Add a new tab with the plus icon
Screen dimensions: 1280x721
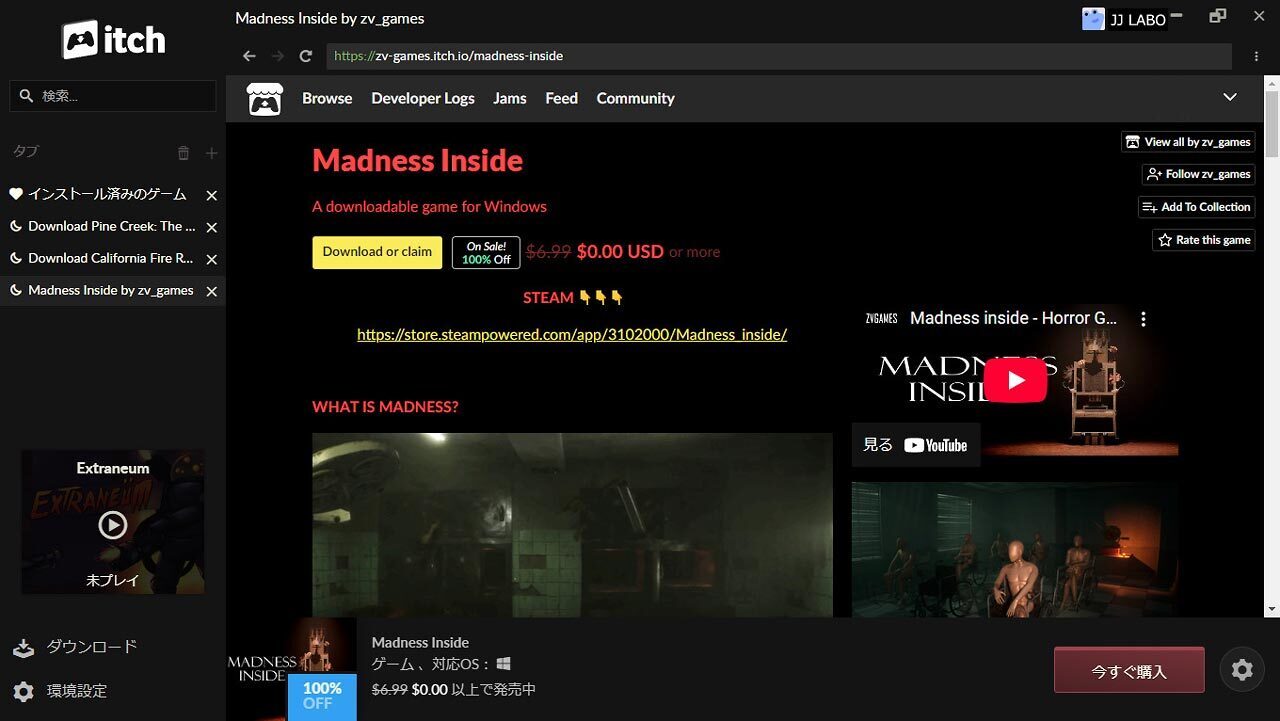tap(211, 153)
